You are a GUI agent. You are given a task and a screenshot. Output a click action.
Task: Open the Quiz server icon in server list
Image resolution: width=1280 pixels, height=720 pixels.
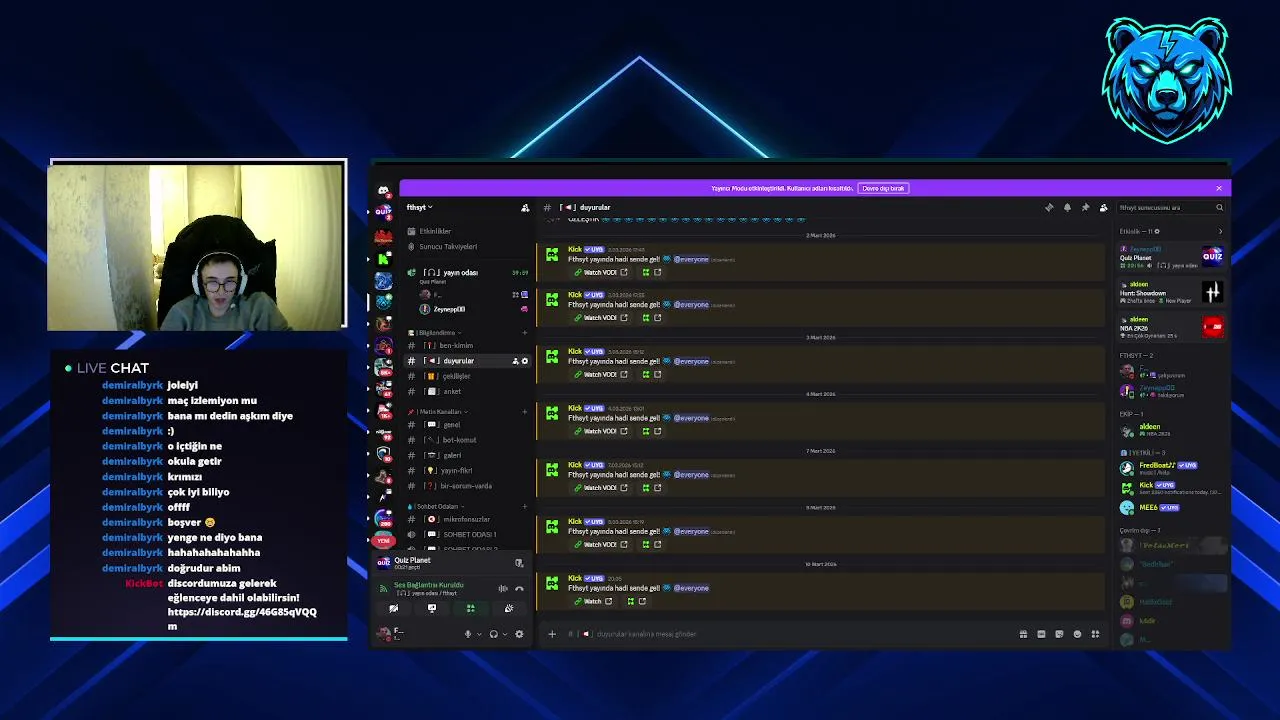(383, 212)
